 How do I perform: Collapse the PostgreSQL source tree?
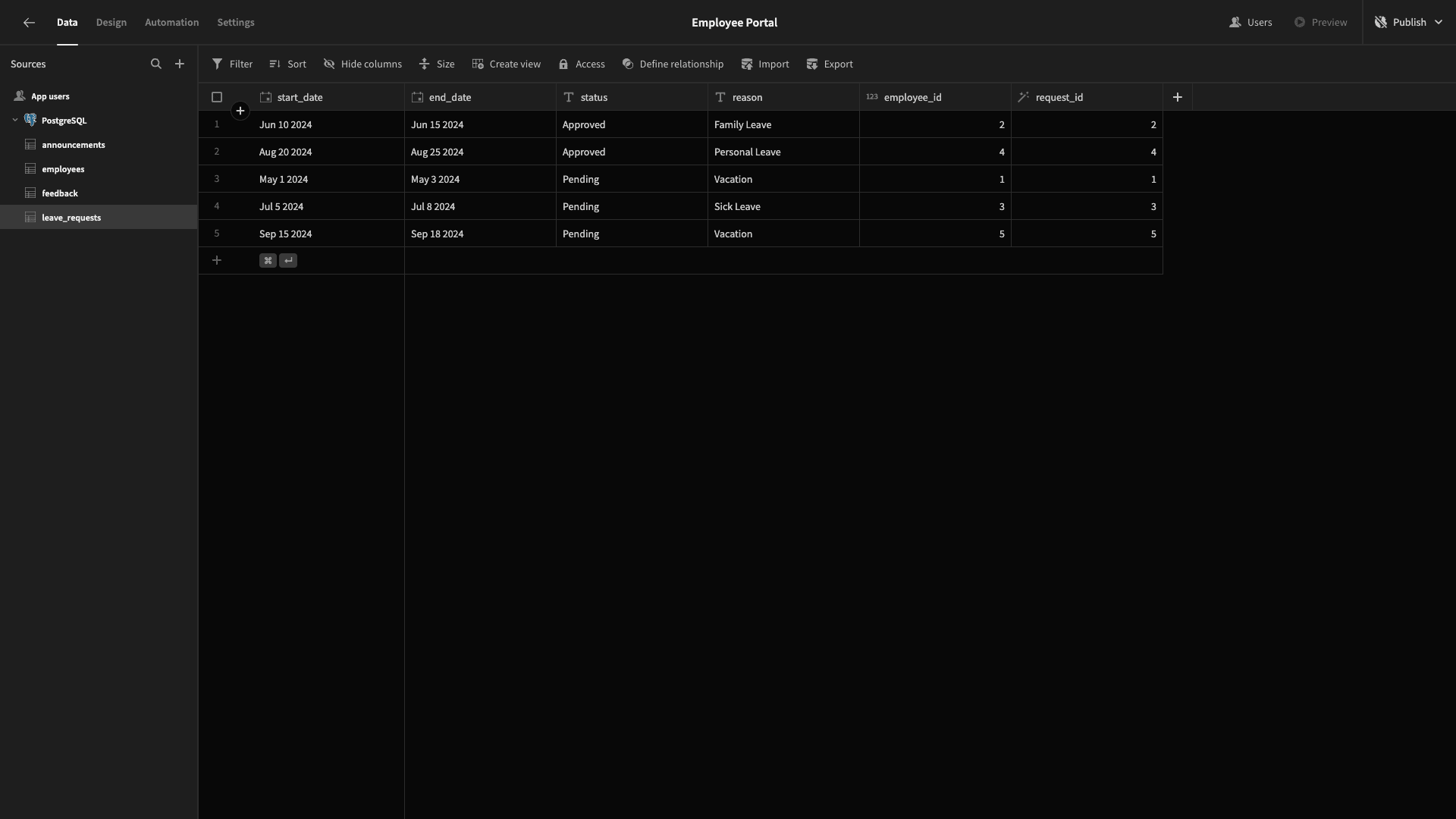tap(15, 120)
